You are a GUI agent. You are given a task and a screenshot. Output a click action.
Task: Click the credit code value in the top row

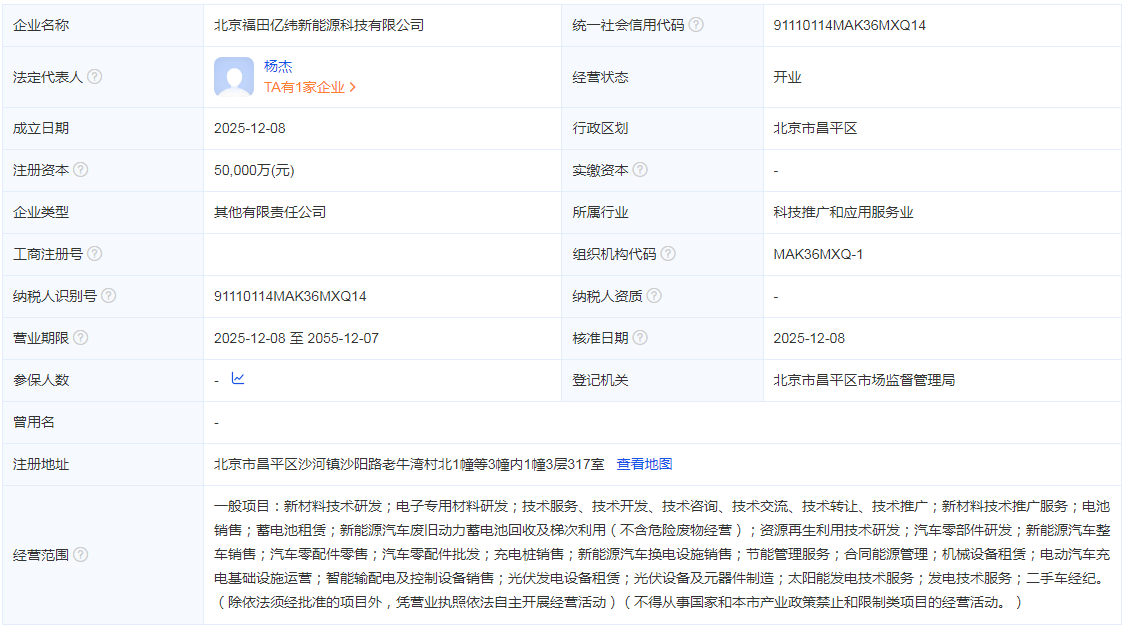(849, 25)
